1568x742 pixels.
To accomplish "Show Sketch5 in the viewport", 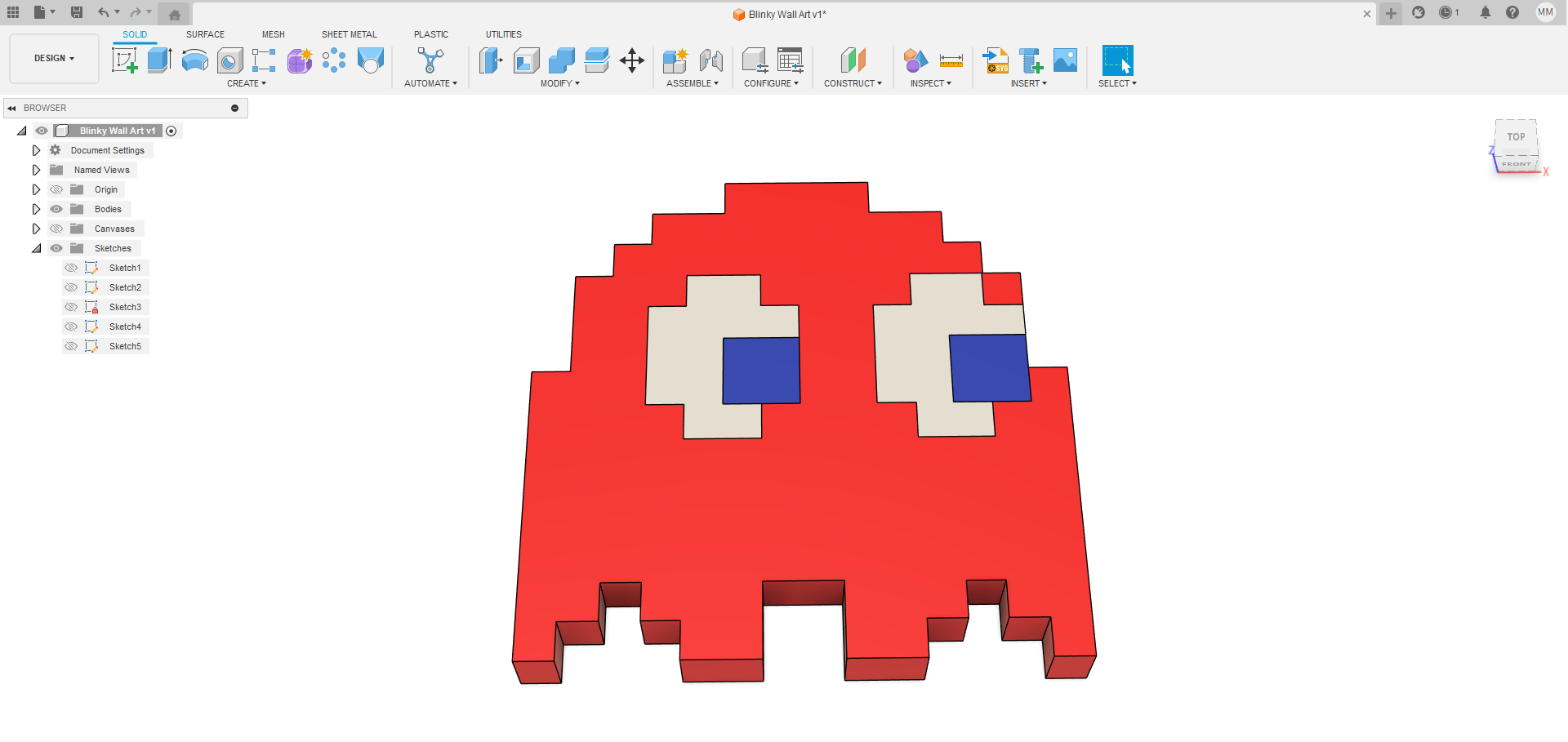I will tap(71, 346).
